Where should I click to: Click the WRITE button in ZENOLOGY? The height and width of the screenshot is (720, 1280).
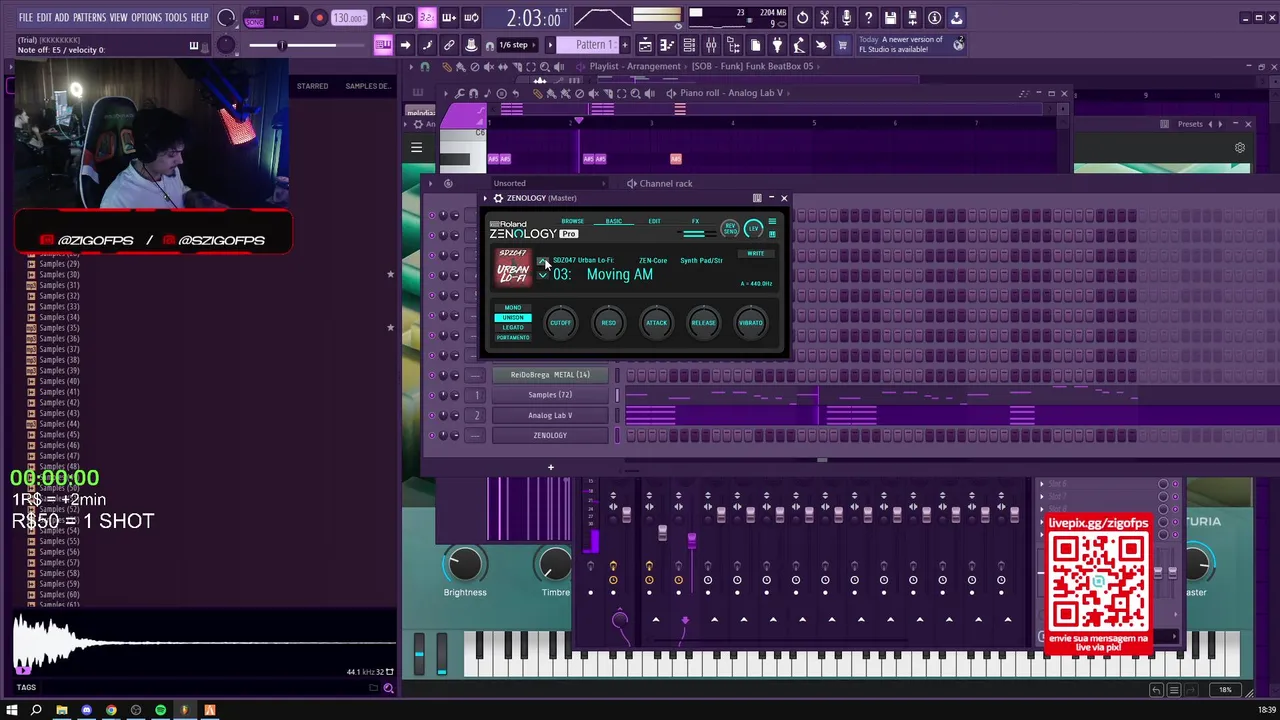click(756, 253)
